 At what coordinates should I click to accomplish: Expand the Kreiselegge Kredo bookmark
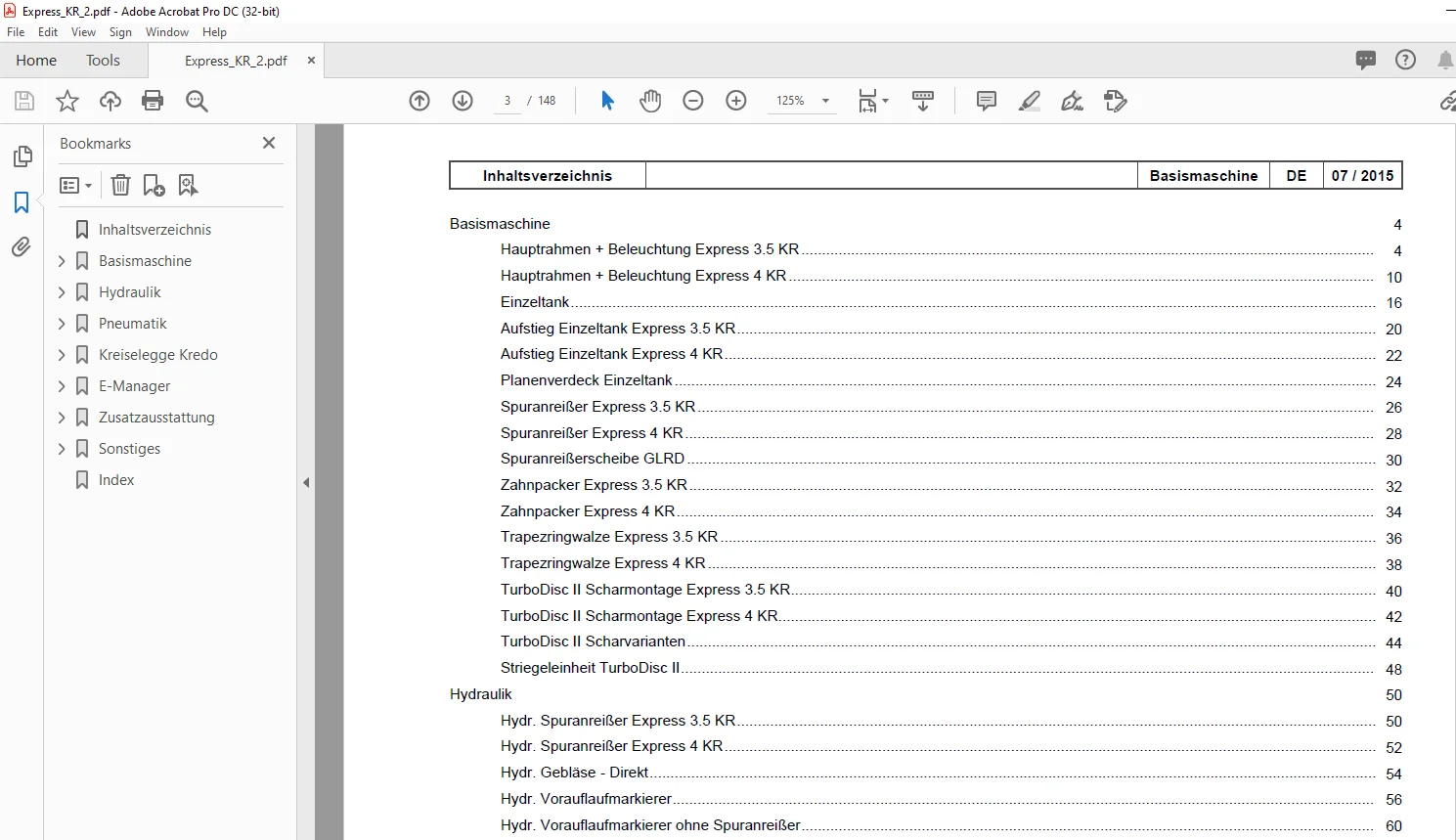tap(62, 355)
